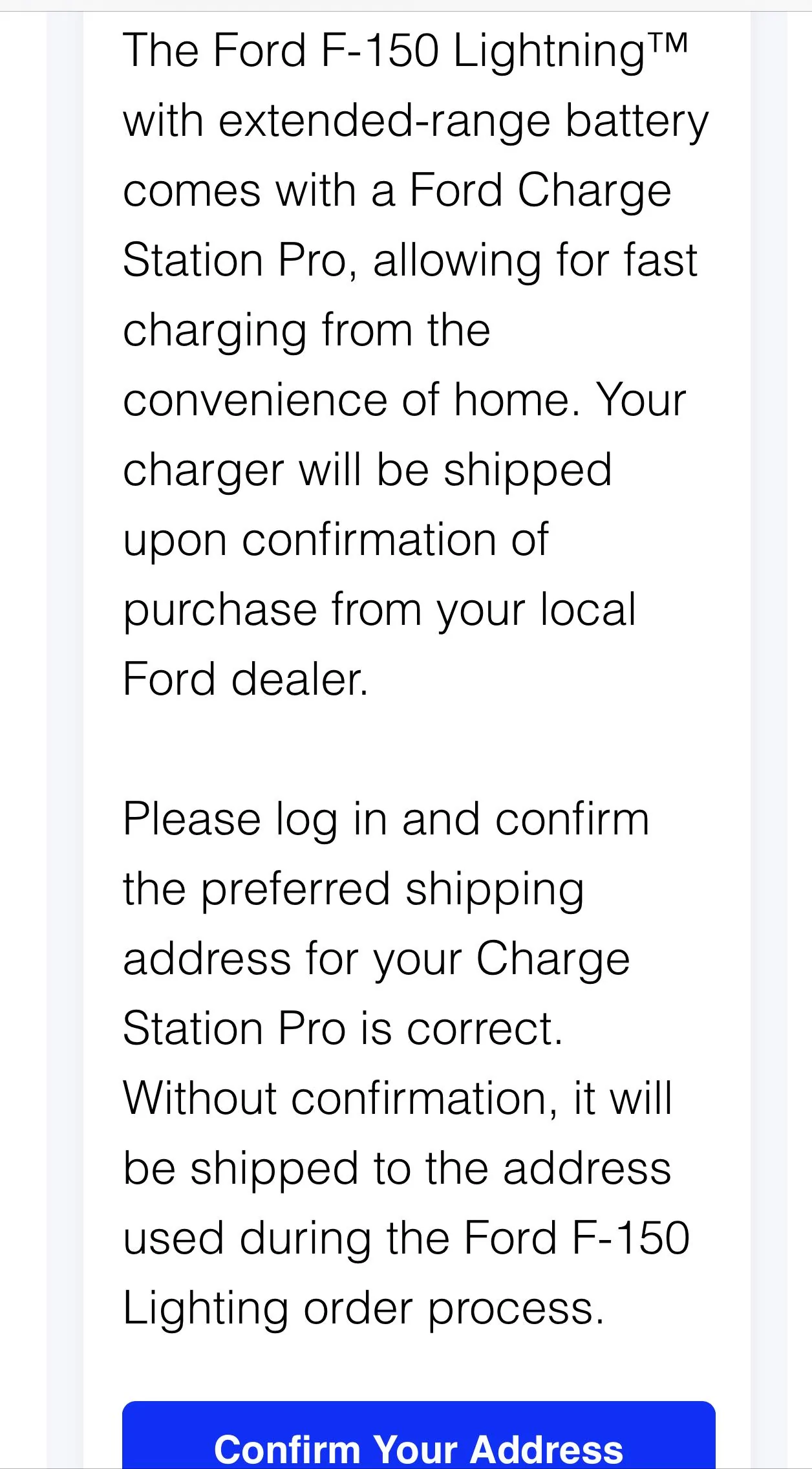Tap "address for your Charge" text line
This screenshot has width=812, height=1469.
(x=376, y=960)
